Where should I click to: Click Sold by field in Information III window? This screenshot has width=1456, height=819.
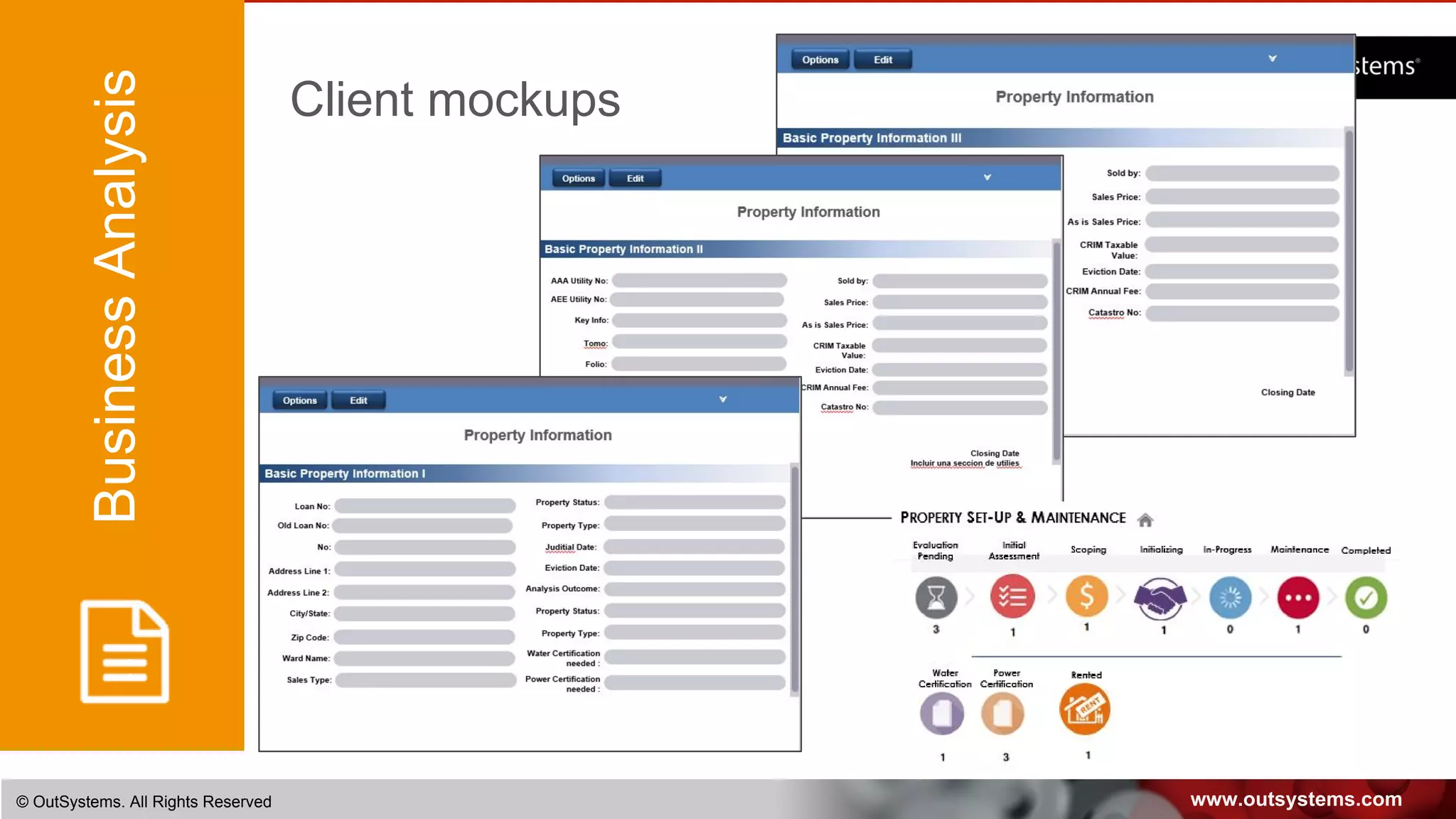(1242, 173)
